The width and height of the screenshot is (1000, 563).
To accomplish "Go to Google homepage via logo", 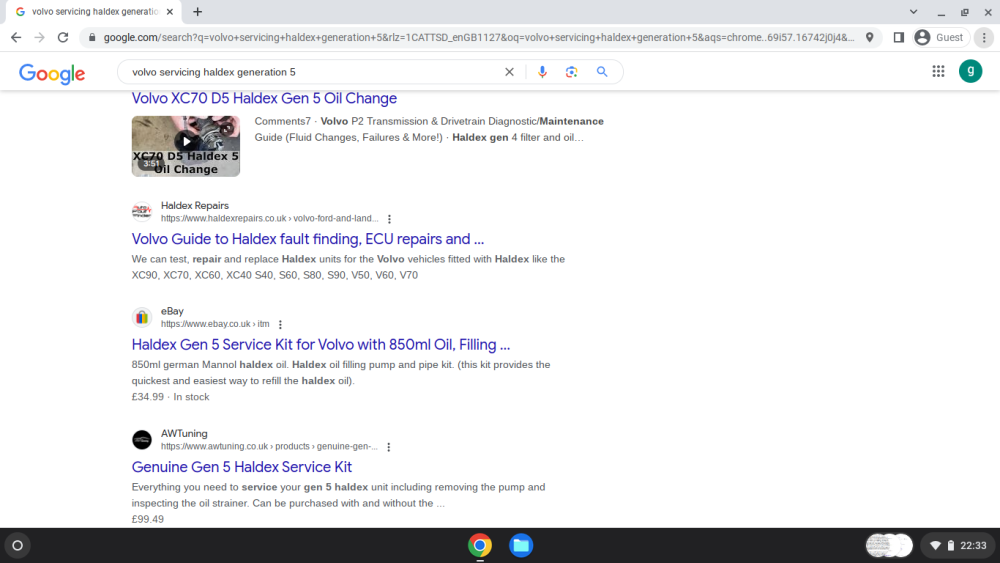I will [x=52, y=73].
